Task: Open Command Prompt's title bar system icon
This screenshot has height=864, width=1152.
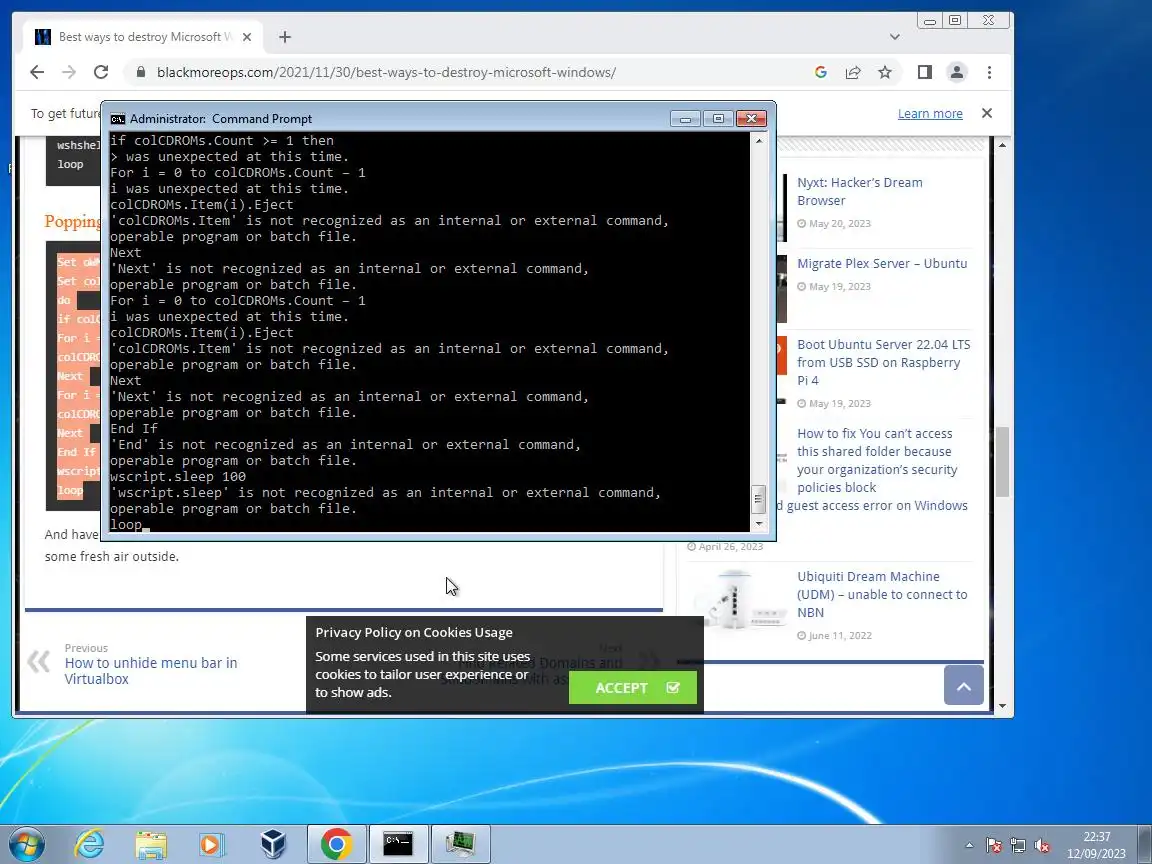Action: pos(118,119)
